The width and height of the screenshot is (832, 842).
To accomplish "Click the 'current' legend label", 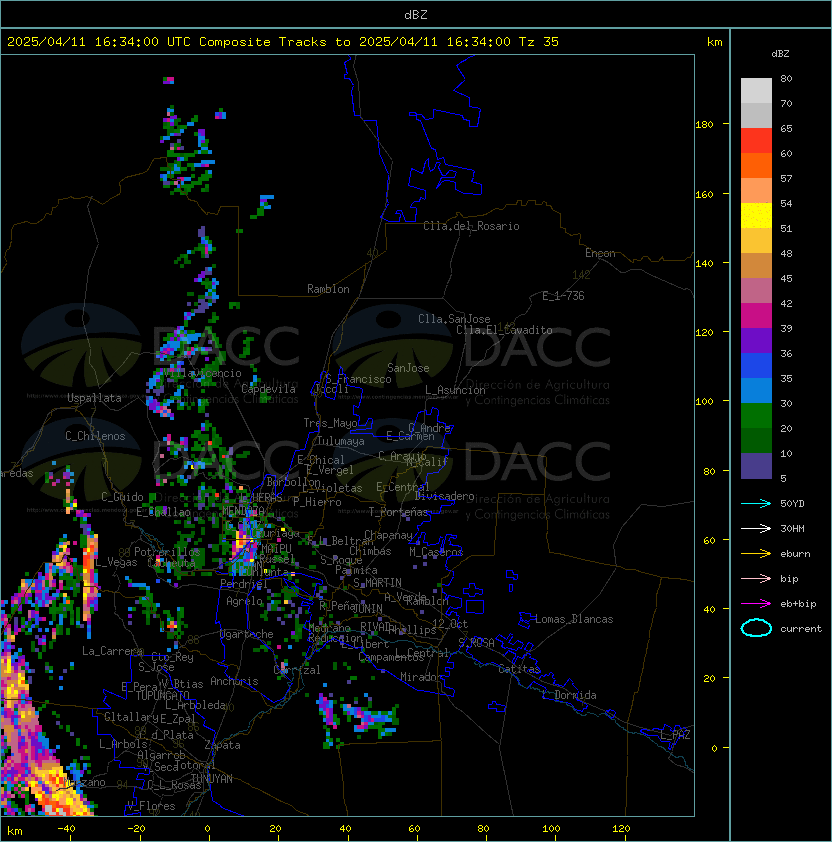I will [801, 629].
